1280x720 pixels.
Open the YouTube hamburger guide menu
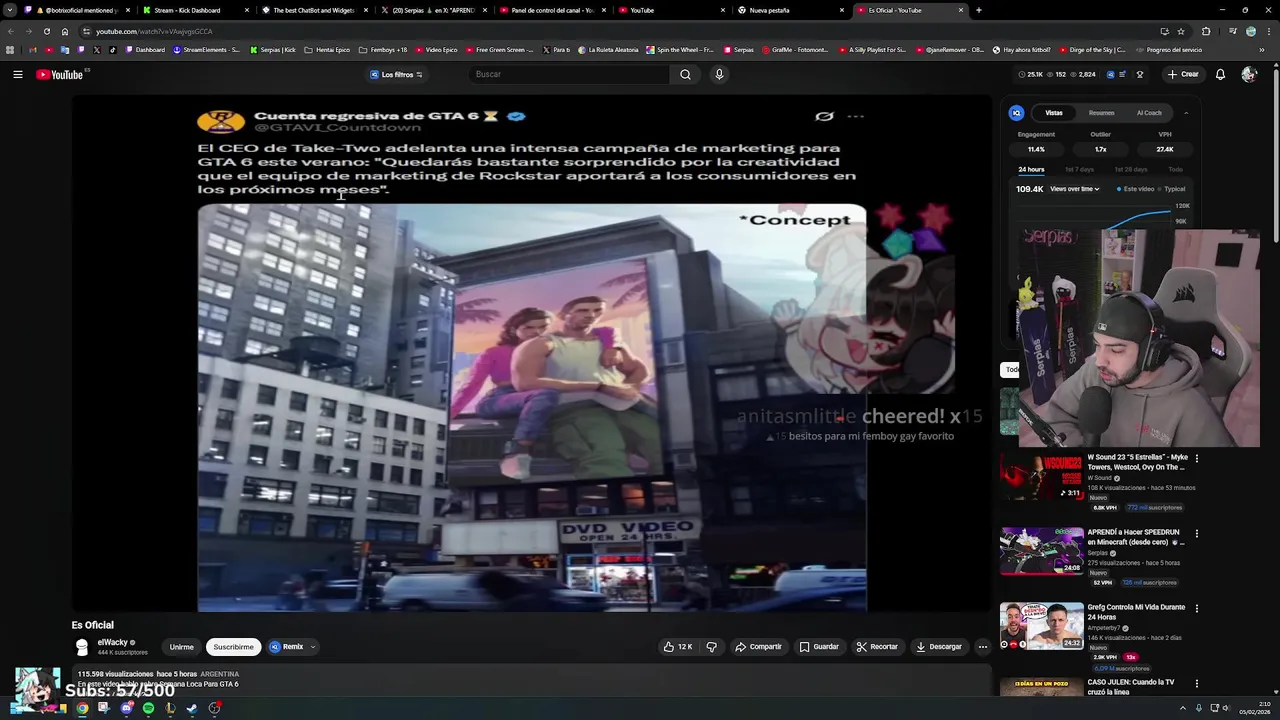pyautogui.click(x=18, y=74)
